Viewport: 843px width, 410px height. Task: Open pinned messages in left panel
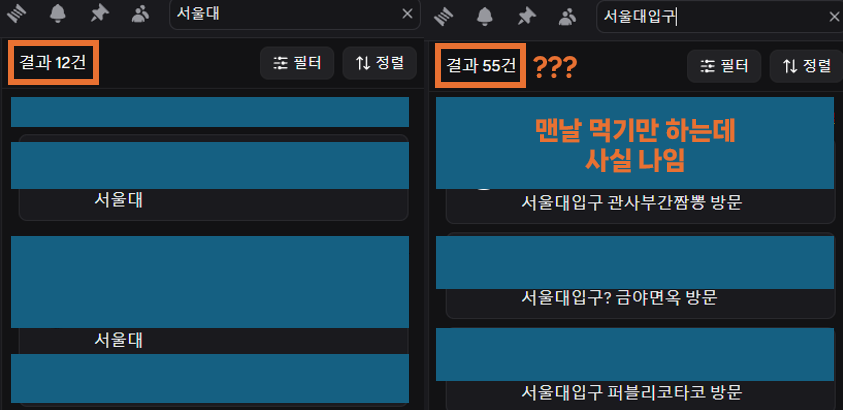click(99, 15)
